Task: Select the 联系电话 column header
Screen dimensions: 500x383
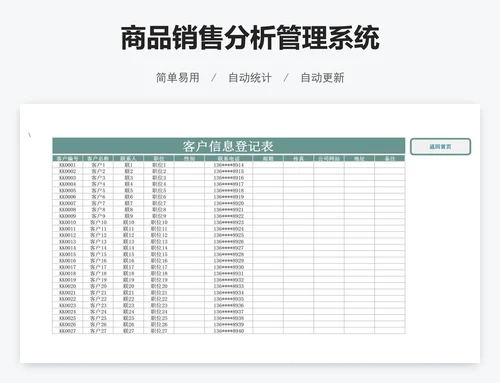Action: point(229,158)
